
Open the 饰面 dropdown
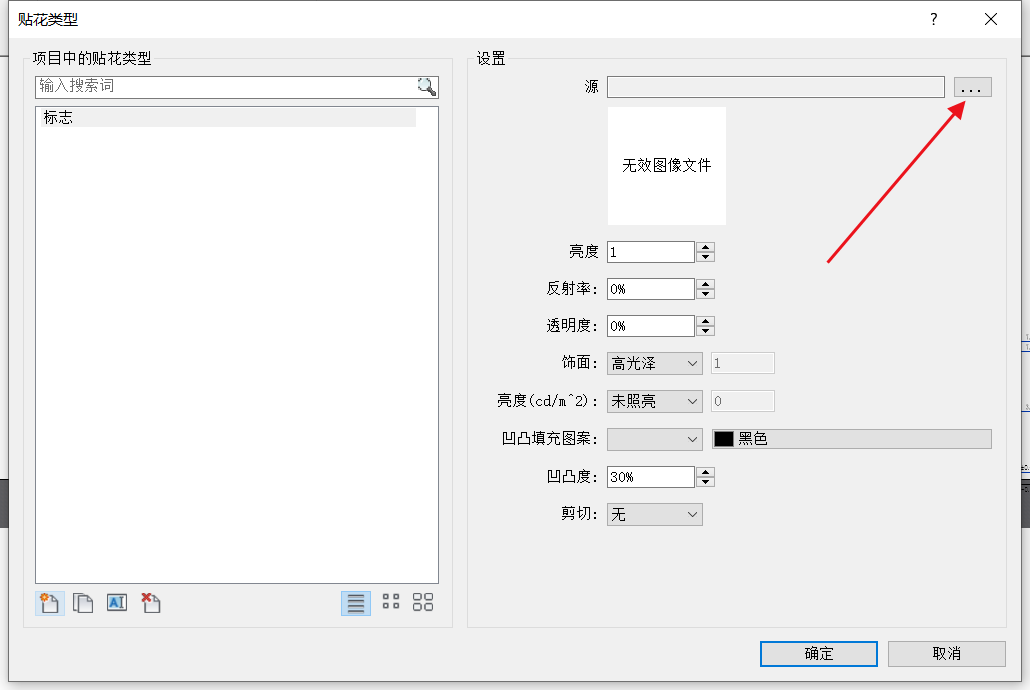pos(654,364)
